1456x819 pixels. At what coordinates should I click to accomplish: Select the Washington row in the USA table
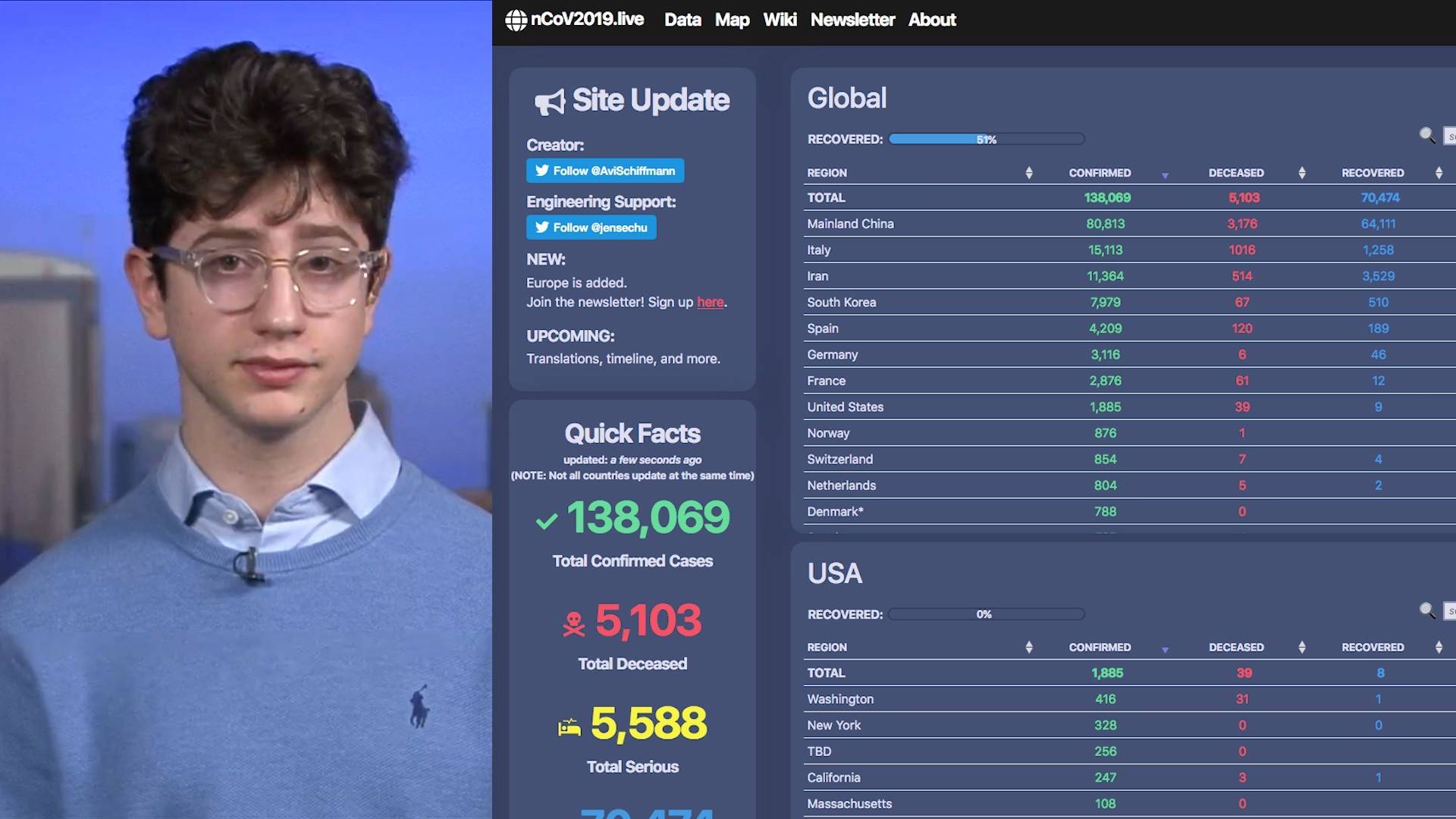click(x=840, y=698)
